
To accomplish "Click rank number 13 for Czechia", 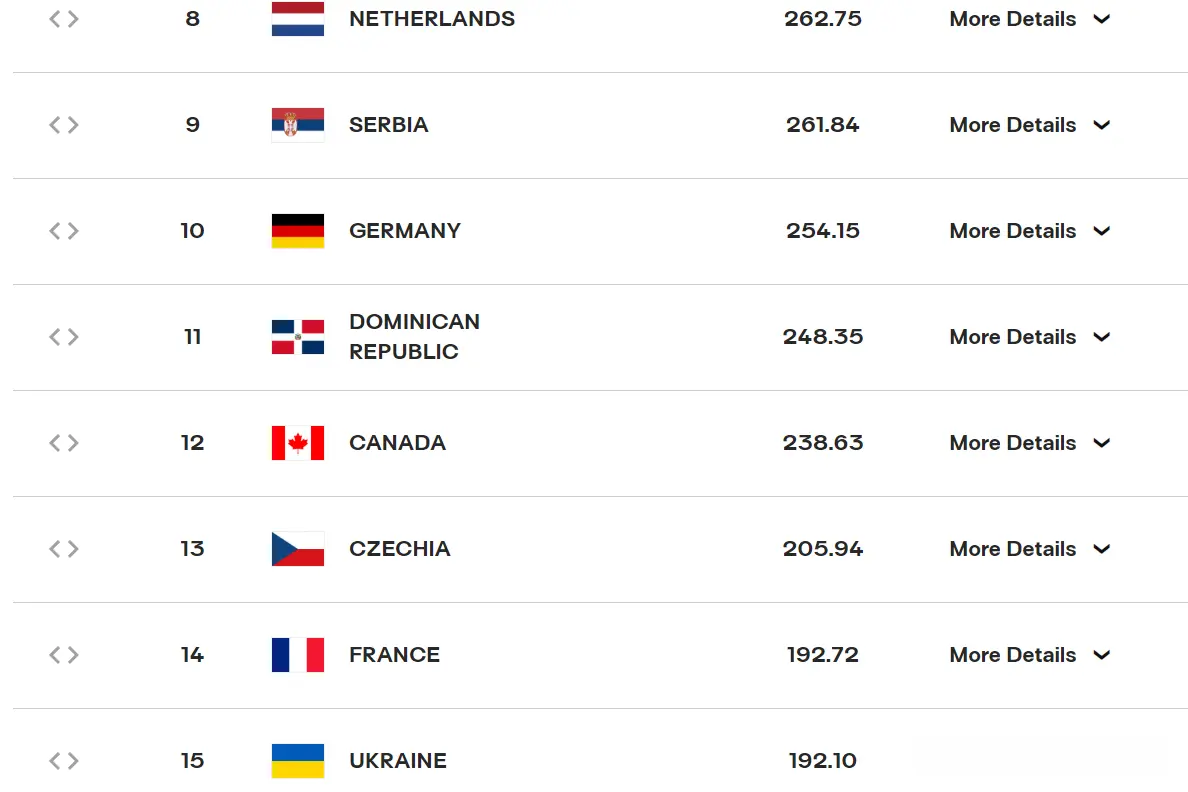I will [192, 549].
